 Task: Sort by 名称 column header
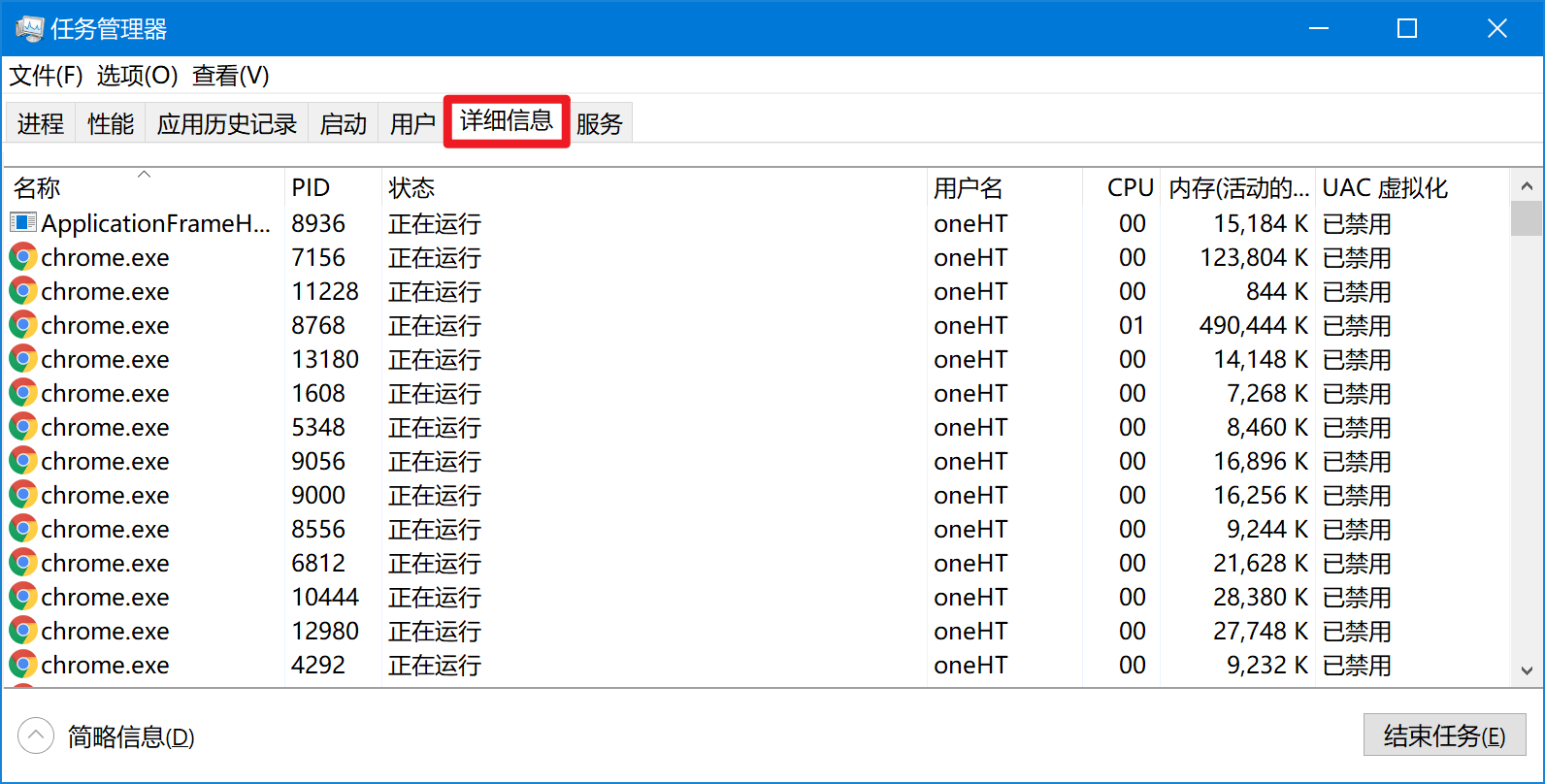[x=39, y=187]
